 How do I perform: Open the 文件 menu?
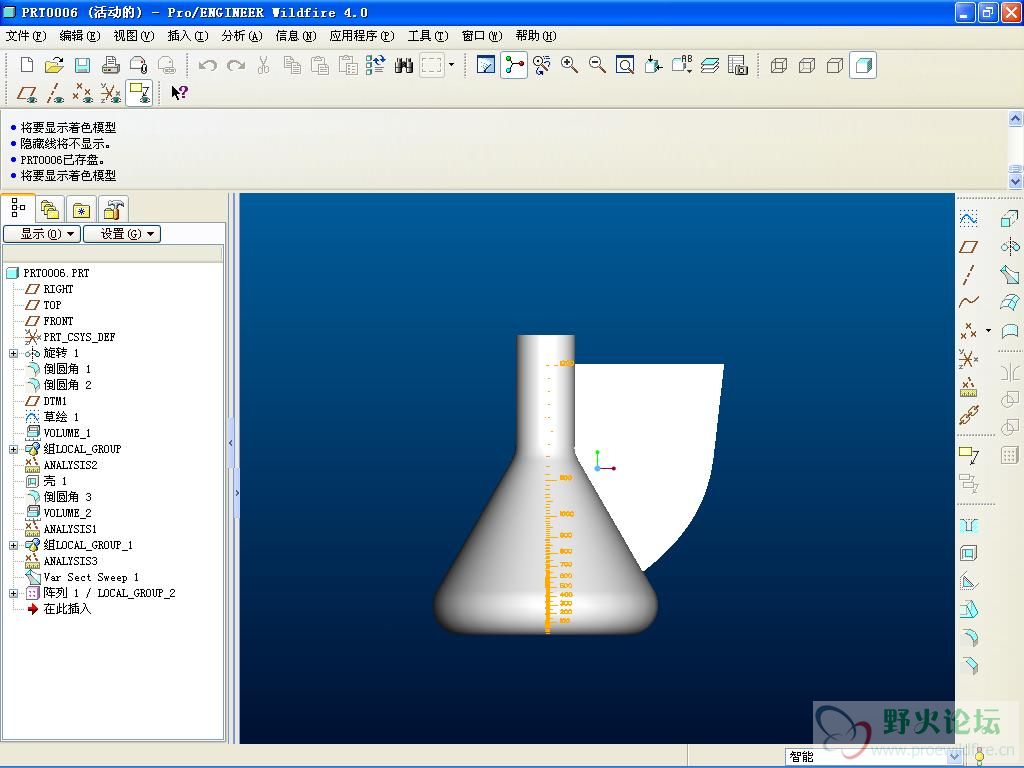(25, 36)
